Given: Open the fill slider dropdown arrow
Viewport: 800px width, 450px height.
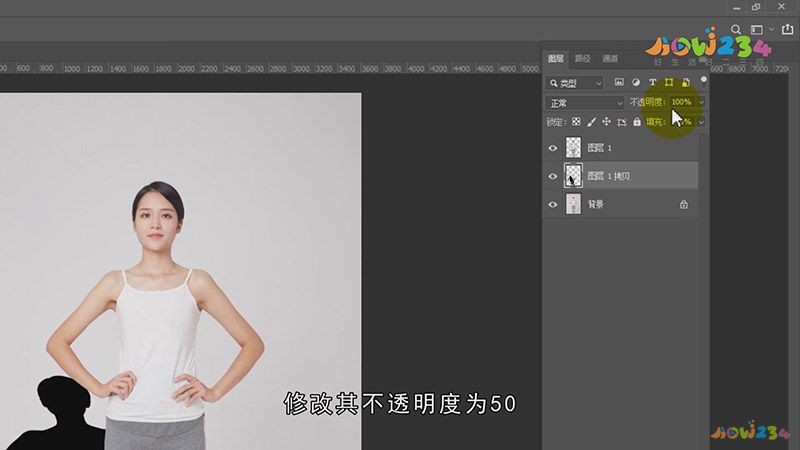Looking at the screenshot, I should (x=701, y=122).
